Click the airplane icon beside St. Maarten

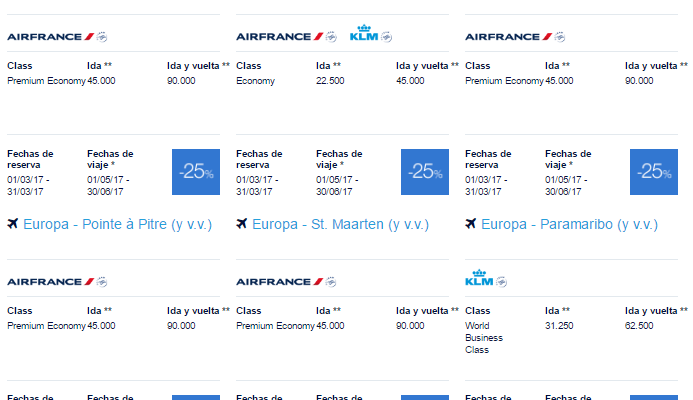242,224
